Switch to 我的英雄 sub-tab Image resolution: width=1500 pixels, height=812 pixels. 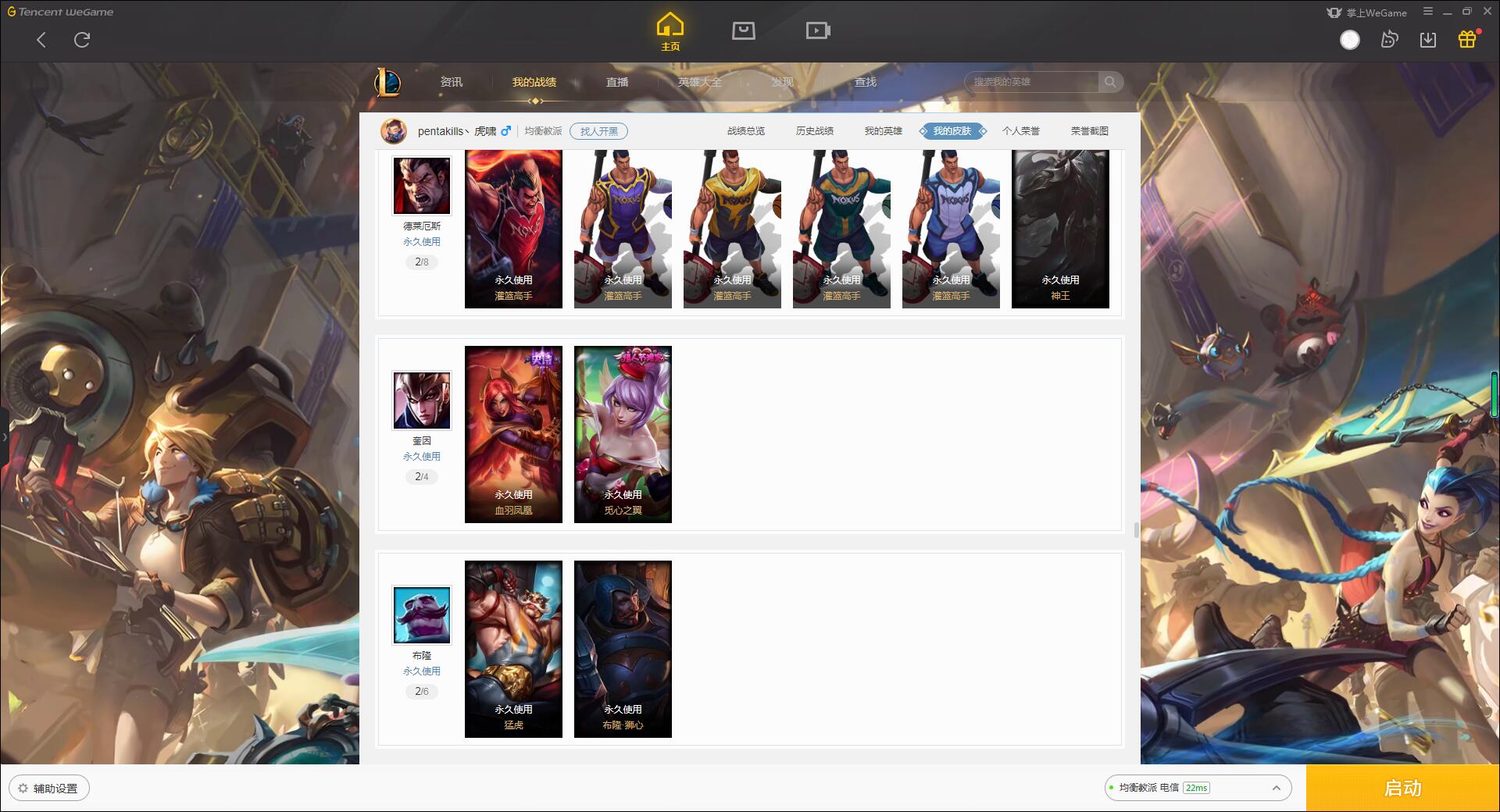point(884,131)
